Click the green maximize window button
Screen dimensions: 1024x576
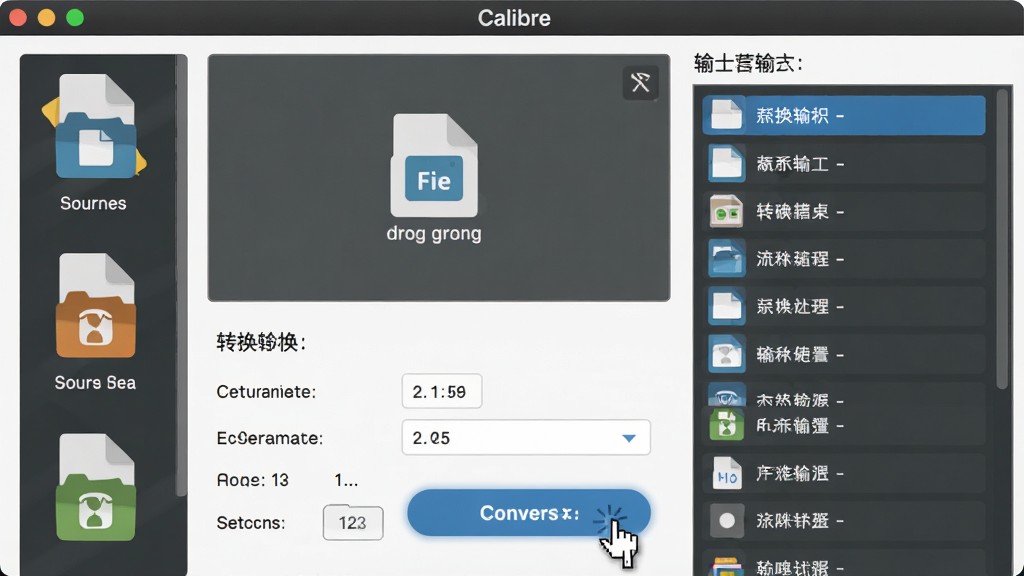(75, 18)
